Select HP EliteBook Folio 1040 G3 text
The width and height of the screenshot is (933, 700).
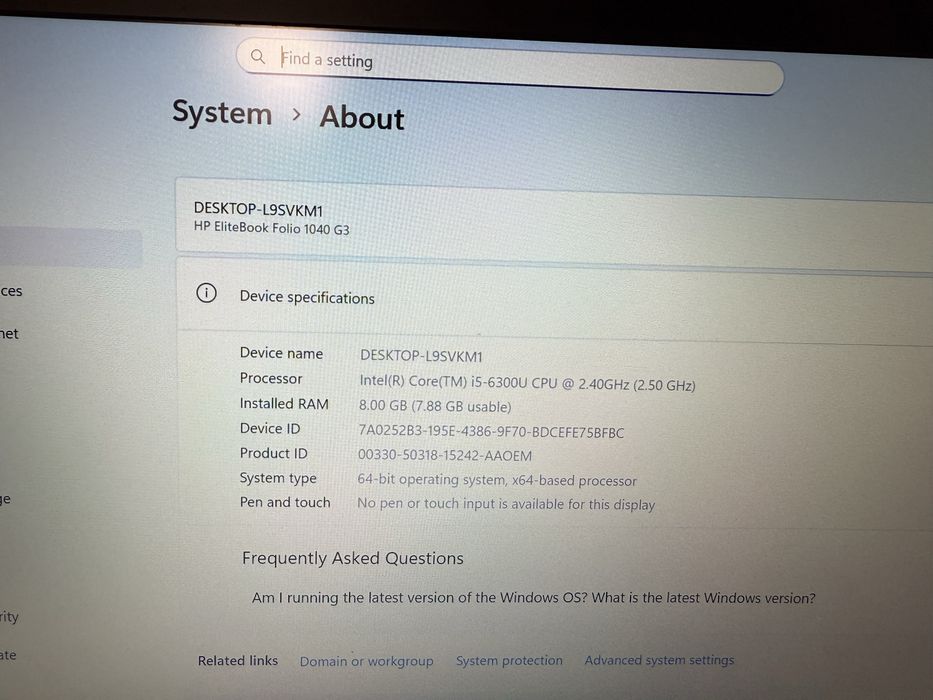271,228
